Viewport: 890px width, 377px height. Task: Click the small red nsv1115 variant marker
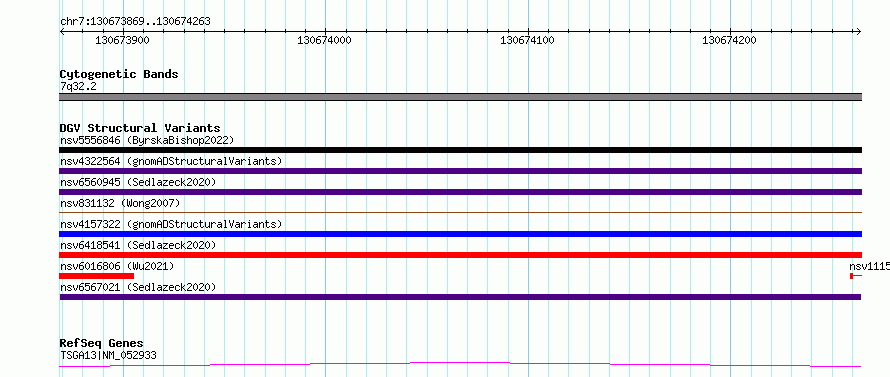click(x=856, y=276)
